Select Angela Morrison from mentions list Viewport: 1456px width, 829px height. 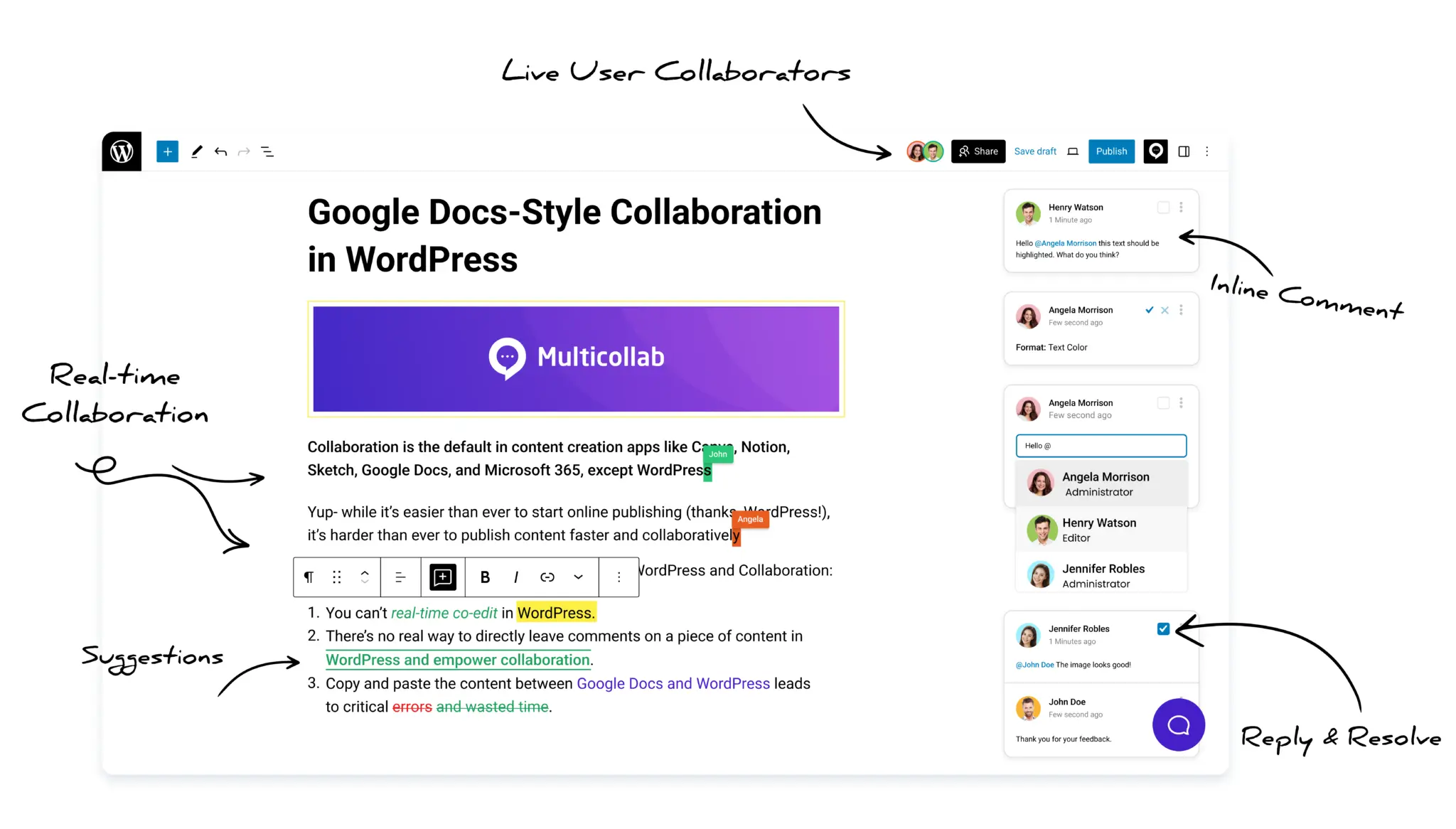click(1100, 483)
